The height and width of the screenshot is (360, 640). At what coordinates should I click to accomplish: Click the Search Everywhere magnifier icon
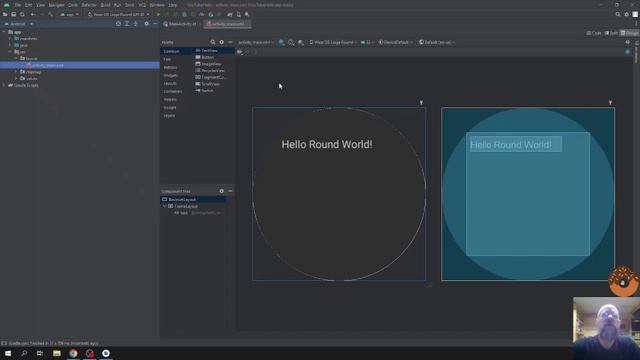pos(618,14)
